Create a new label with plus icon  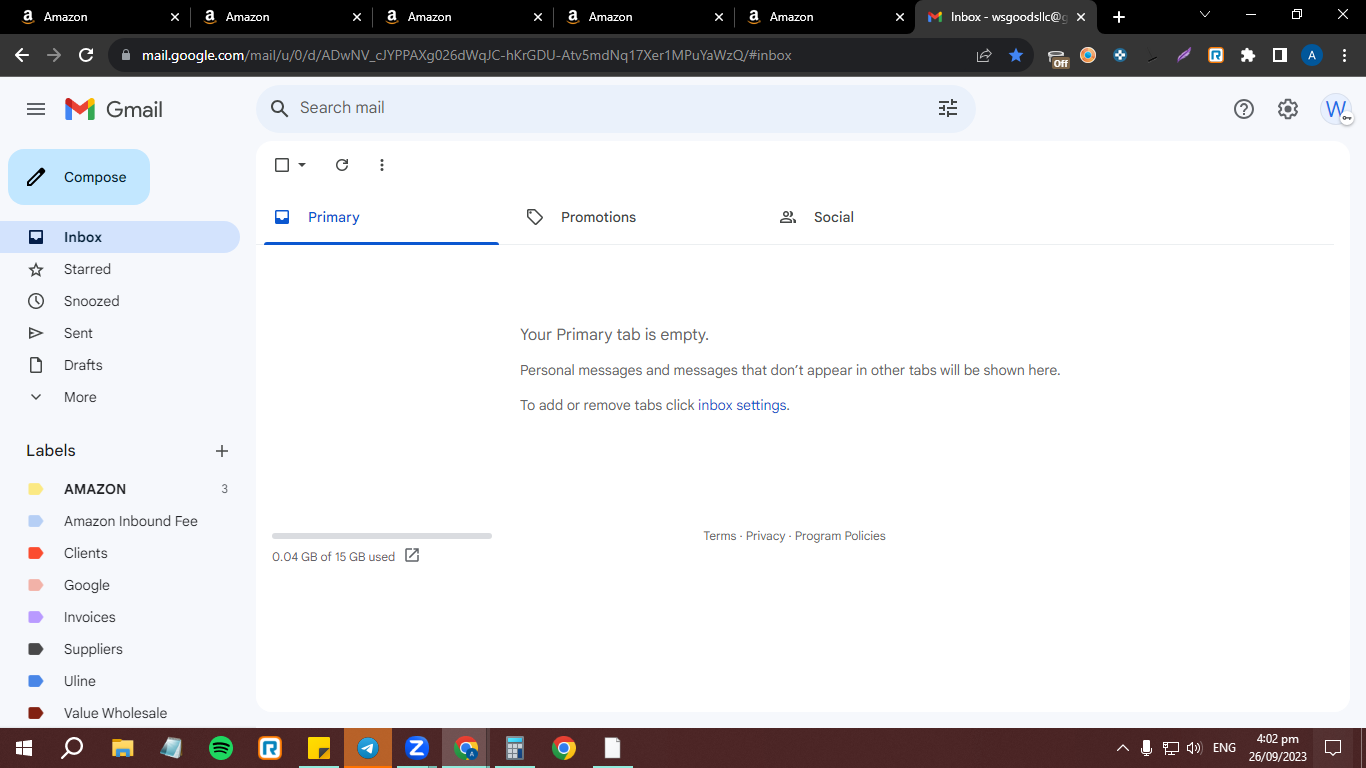click(222, 451)
